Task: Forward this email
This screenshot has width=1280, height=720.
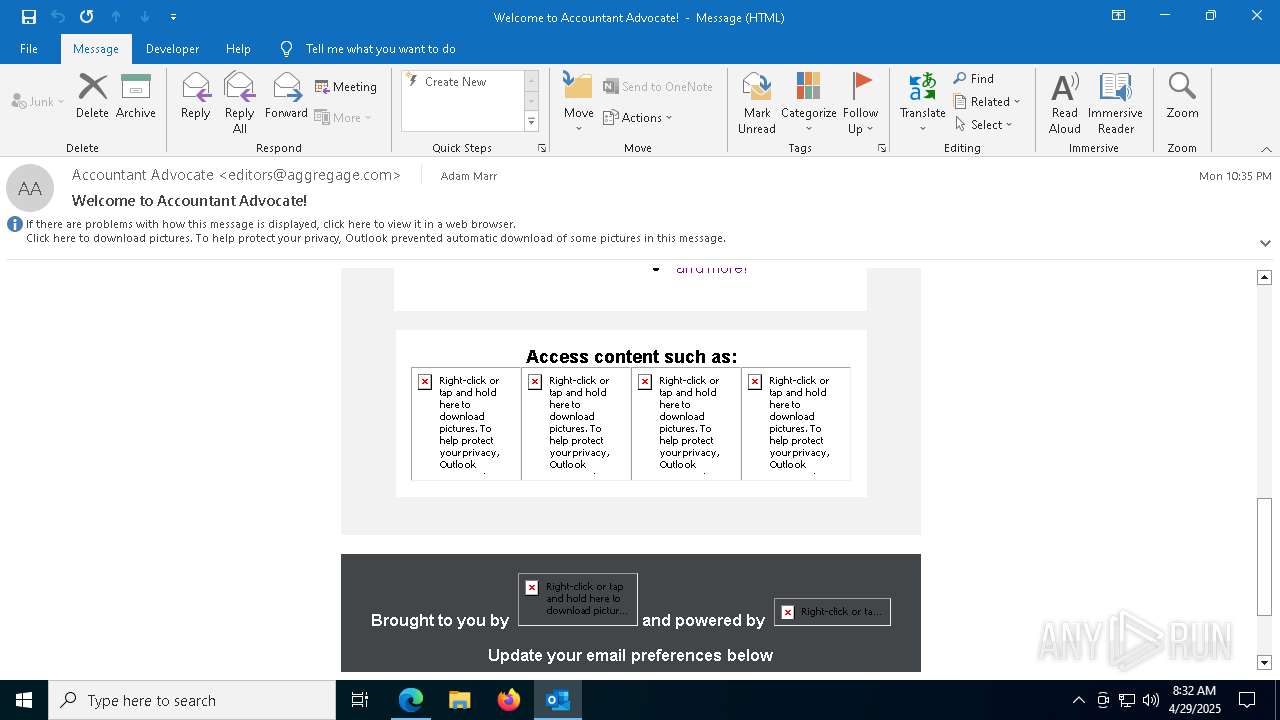Action: (x=286, y=96)
